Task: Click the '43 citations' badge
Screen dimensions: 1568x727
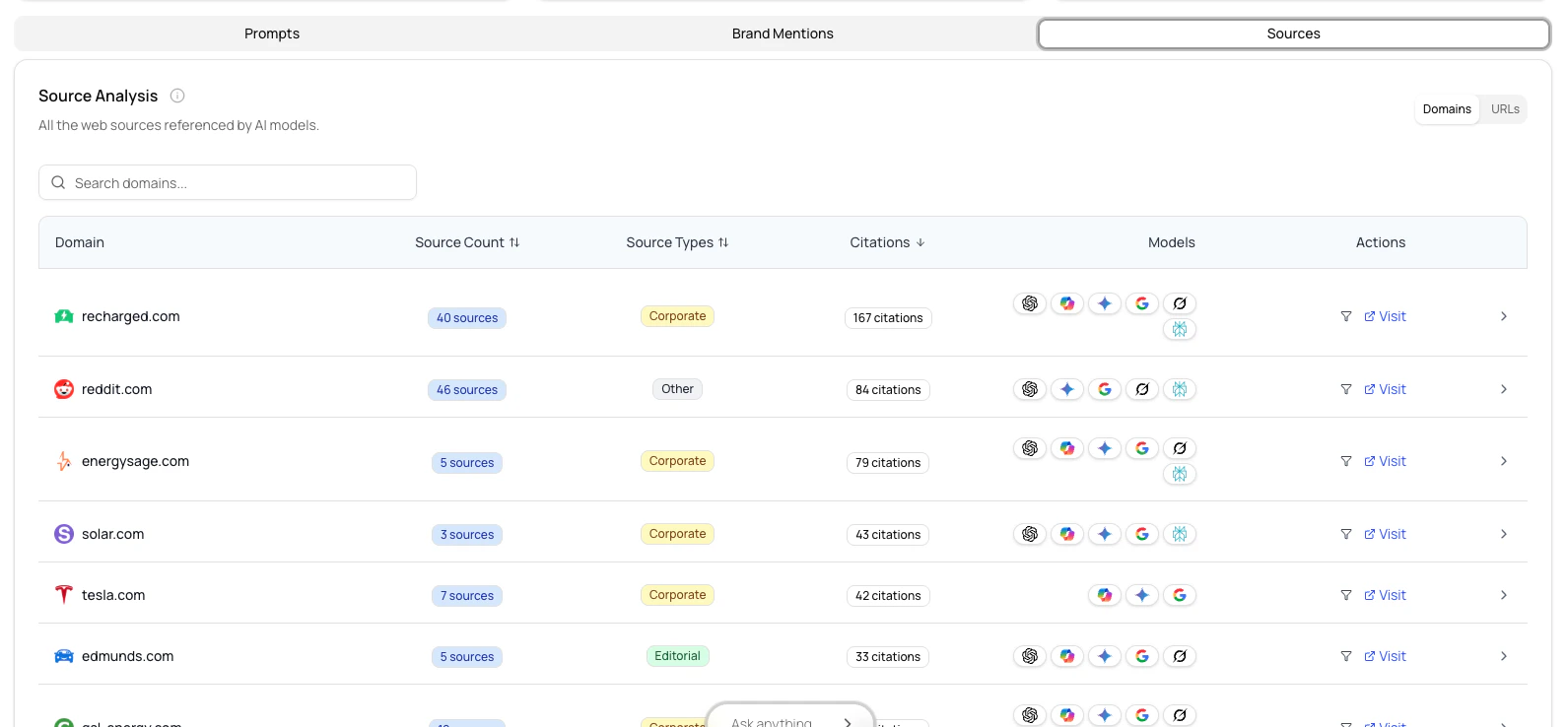Action: [x=888, y=535]
